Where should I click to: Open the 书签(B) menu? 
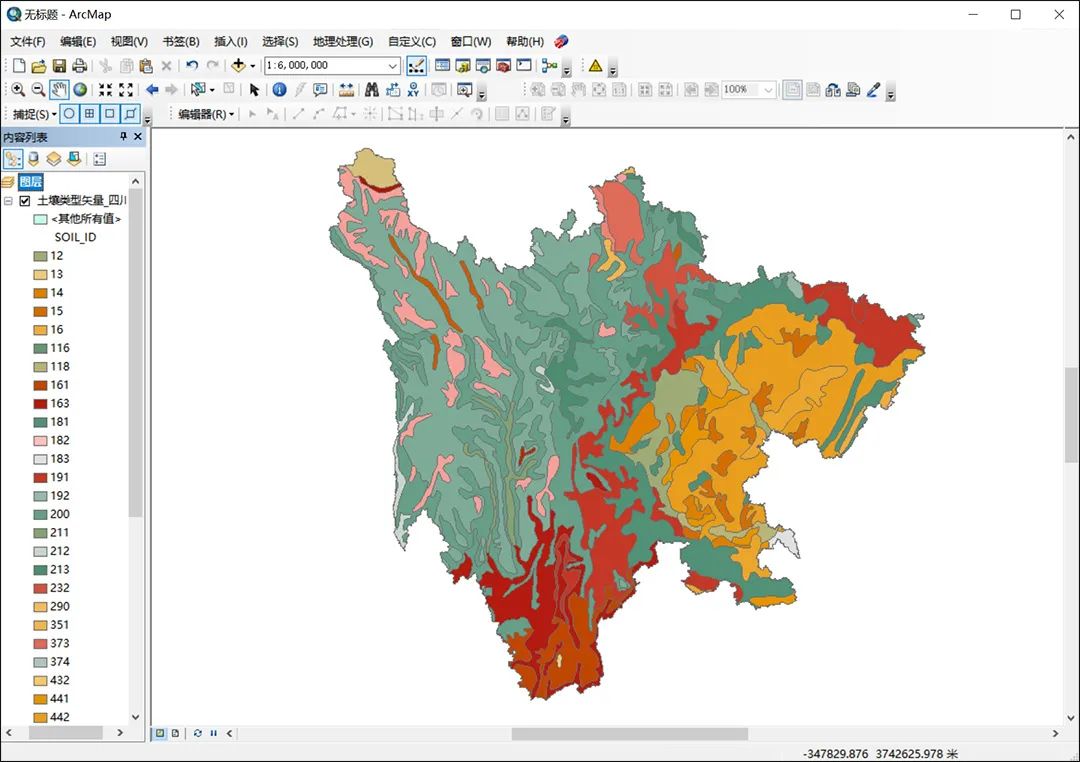181,41
